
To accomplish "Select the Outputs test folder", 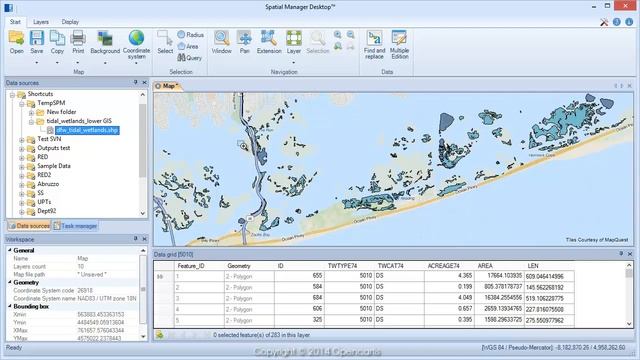I will [x=53, y=148].
